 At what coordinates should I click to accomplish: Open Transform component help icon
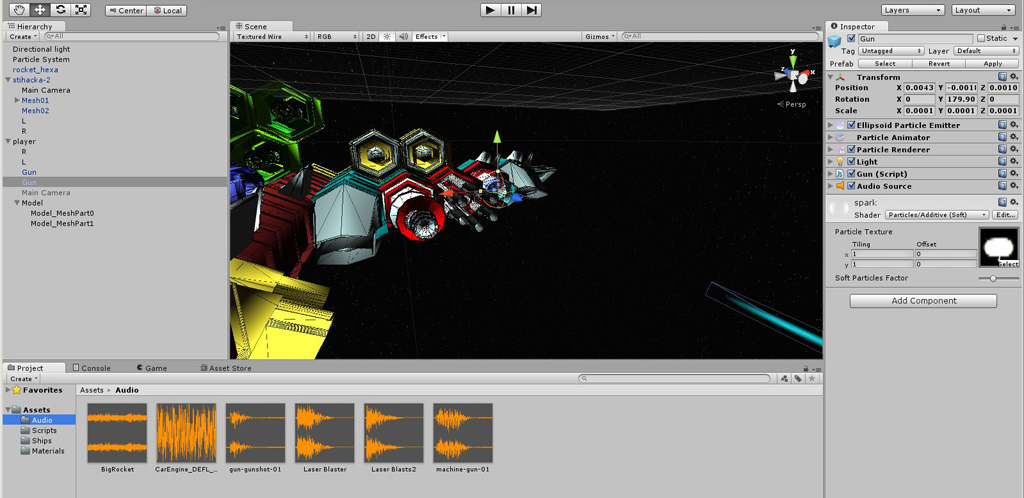point(1002,77)
